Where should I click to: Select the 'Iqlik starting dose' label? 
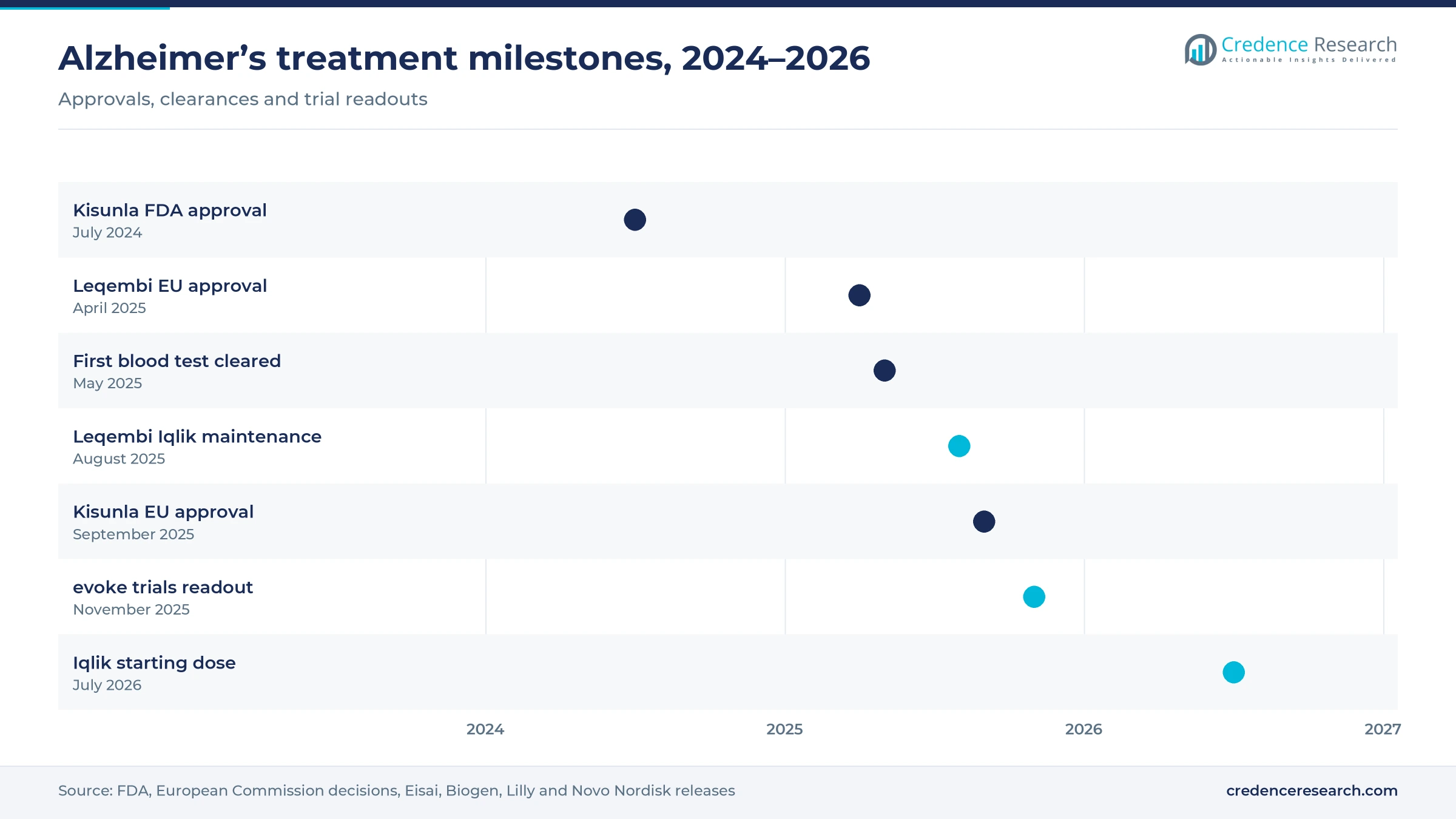coord(154,663)
